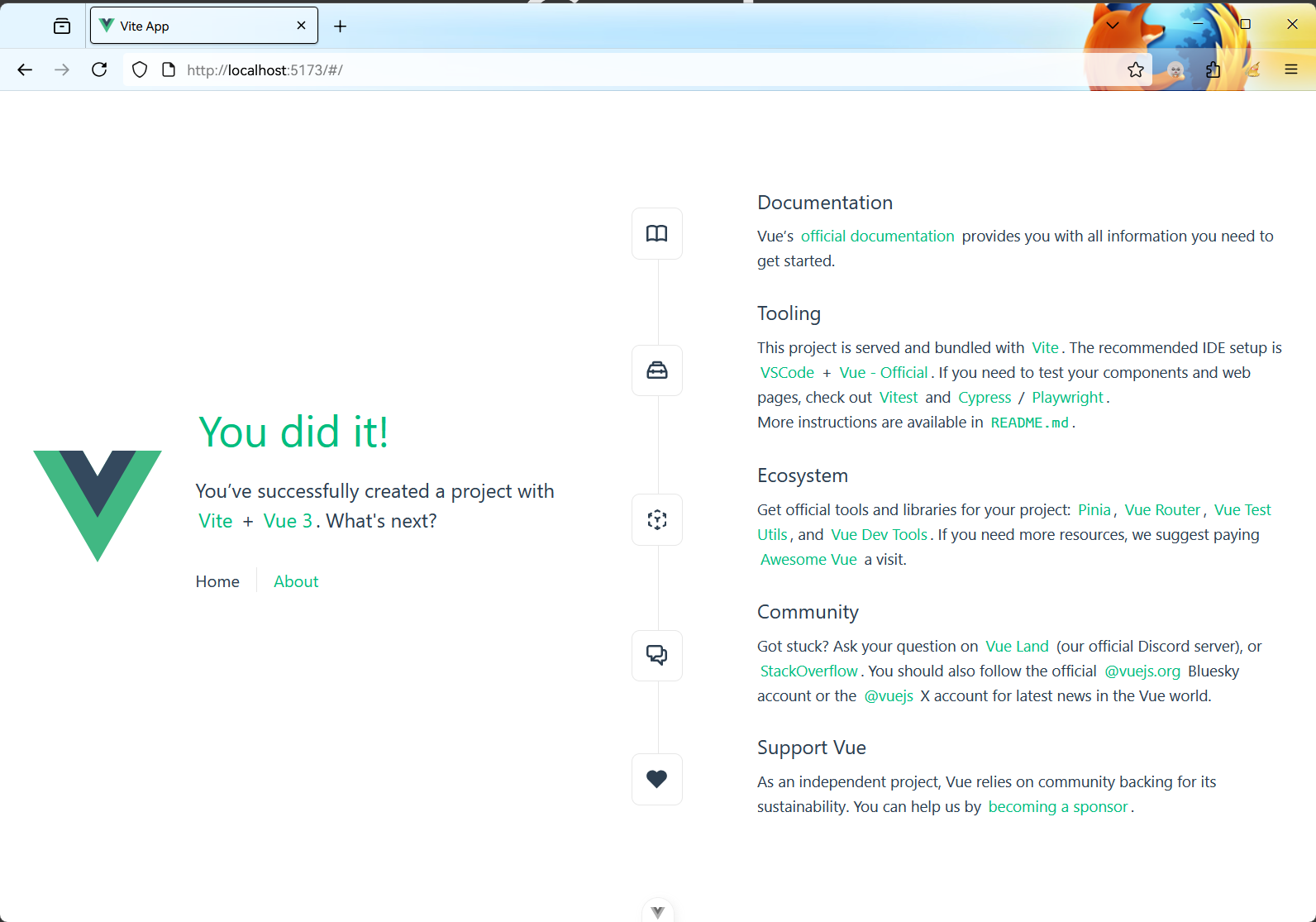The image size is (1316, 922).
Task: Click the Community chat bubbles icon
Action: (657, 656)
